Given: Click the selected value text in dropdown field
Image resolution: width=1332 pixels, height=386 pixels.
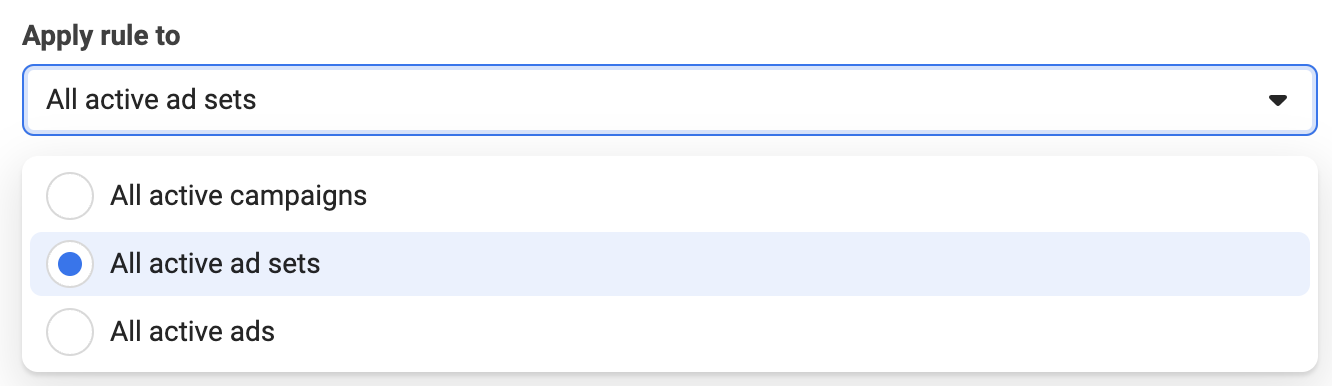Looking at the screenshot, I should (151, 100).
